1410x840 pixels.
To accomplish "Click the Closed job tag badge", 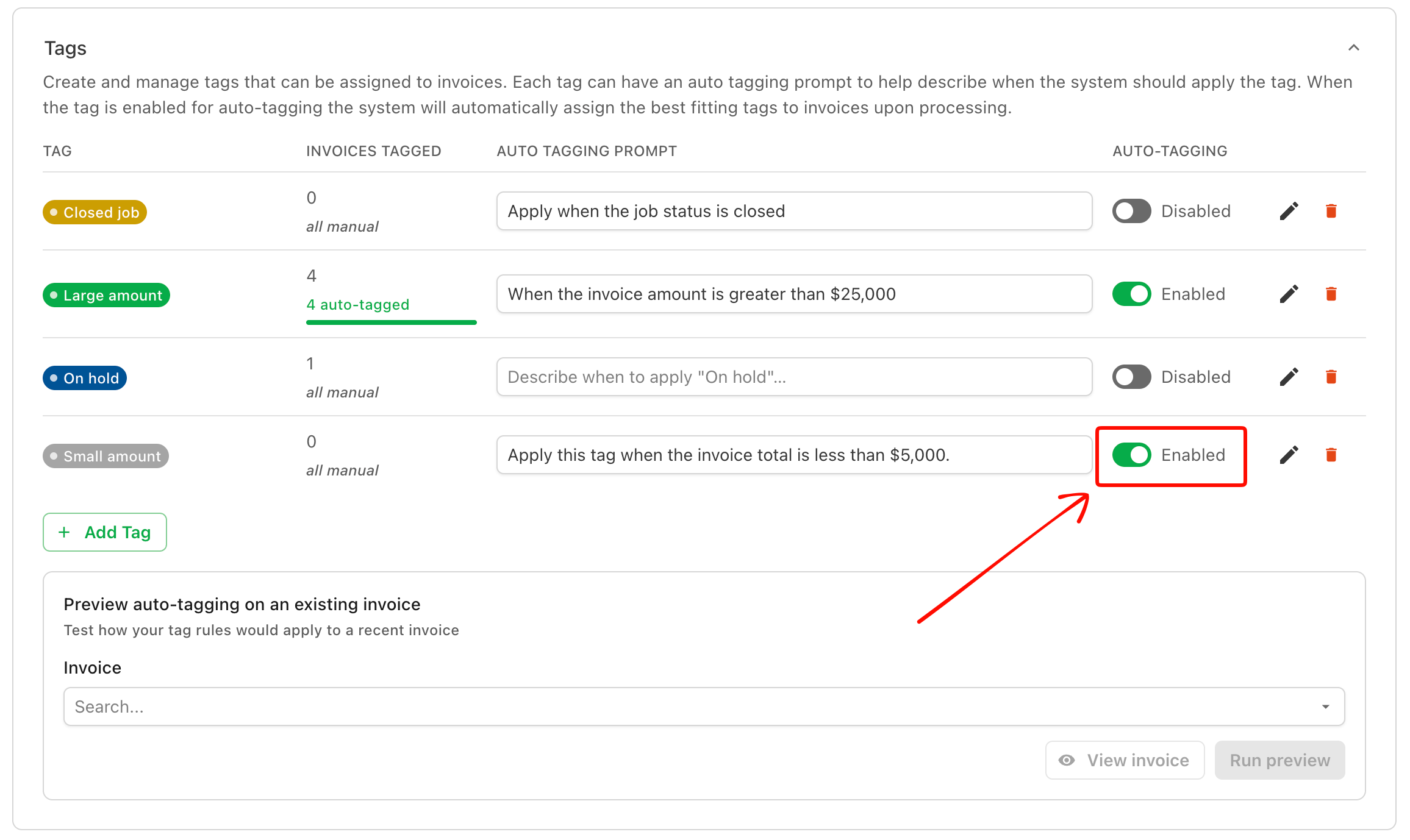I will pyautogui.click(x=95, y=212).
